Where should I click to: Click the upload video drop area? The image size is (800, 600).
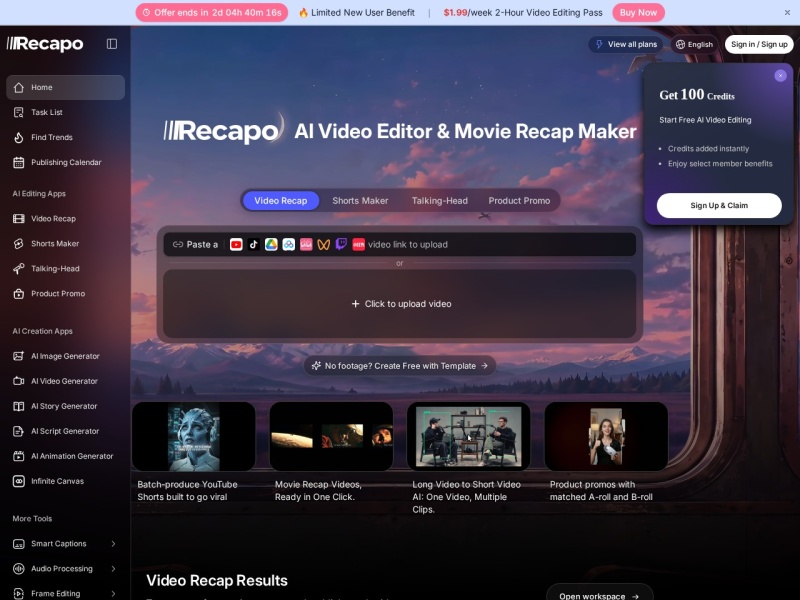[x=399, y=304]
